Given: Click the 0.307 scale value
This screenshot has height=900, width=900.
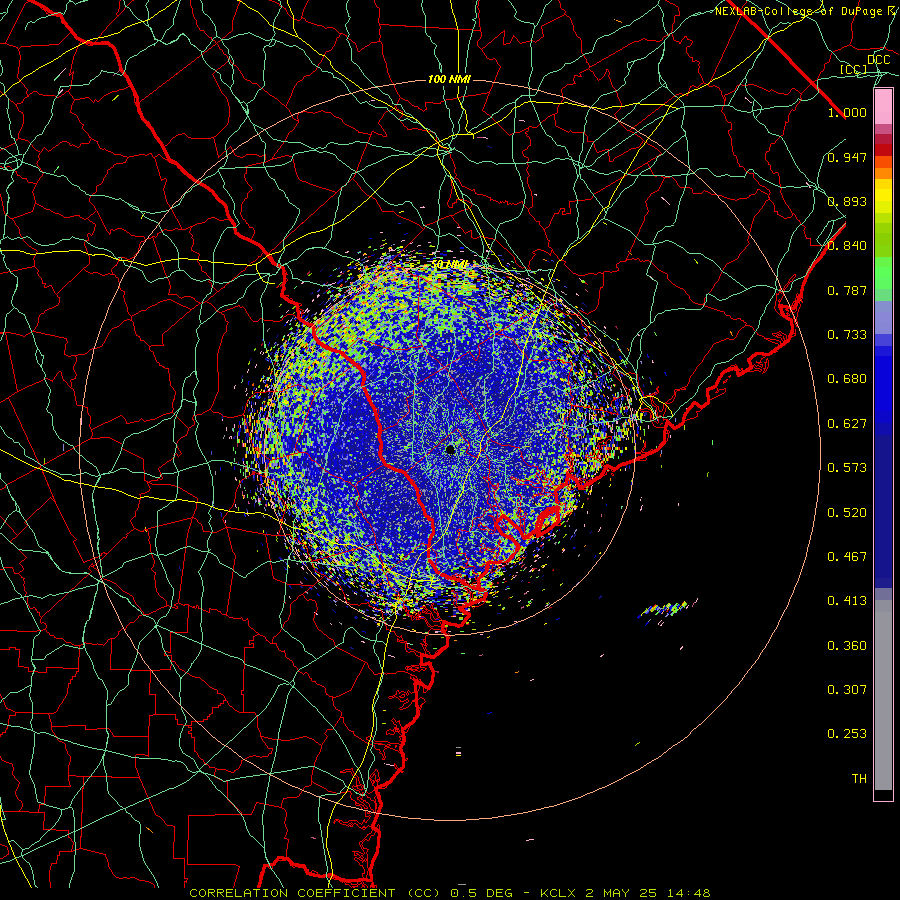Looking at the screenshot, I should pos(847,690).
